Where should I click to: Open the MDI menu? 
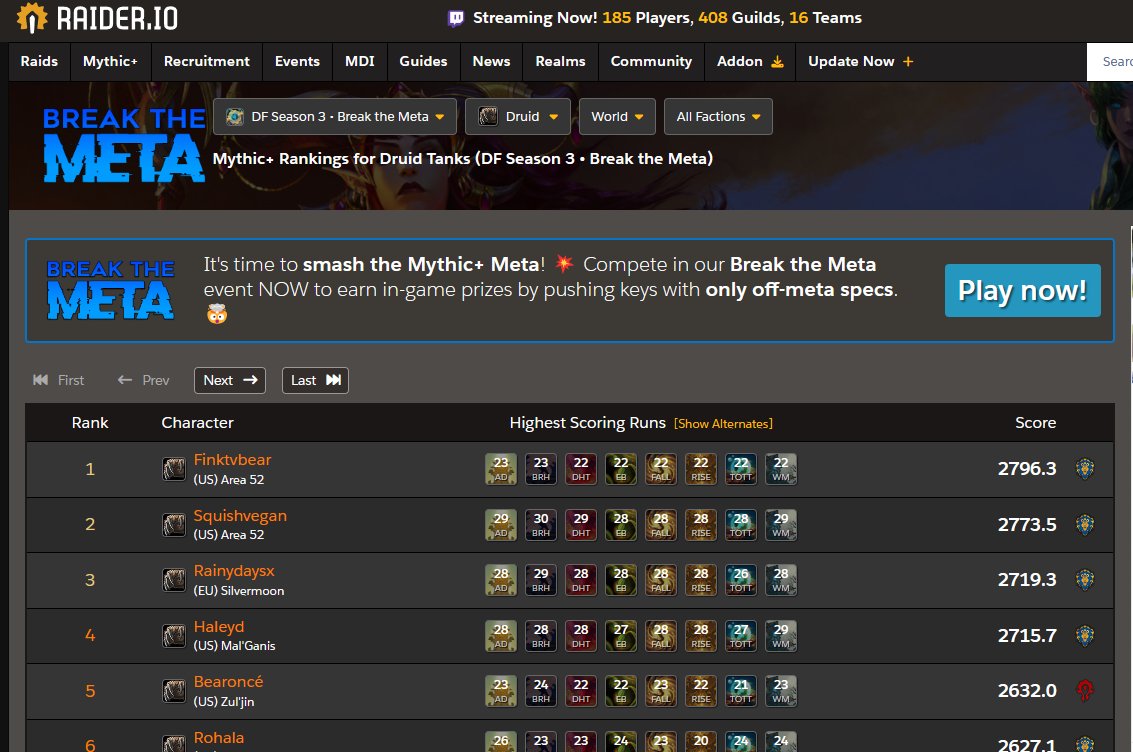360,61
